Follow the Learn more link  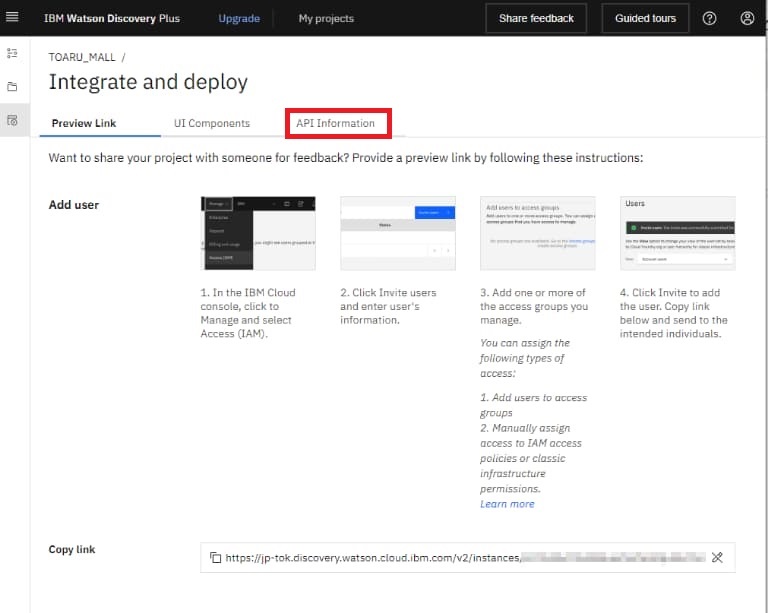click(507, 504)
